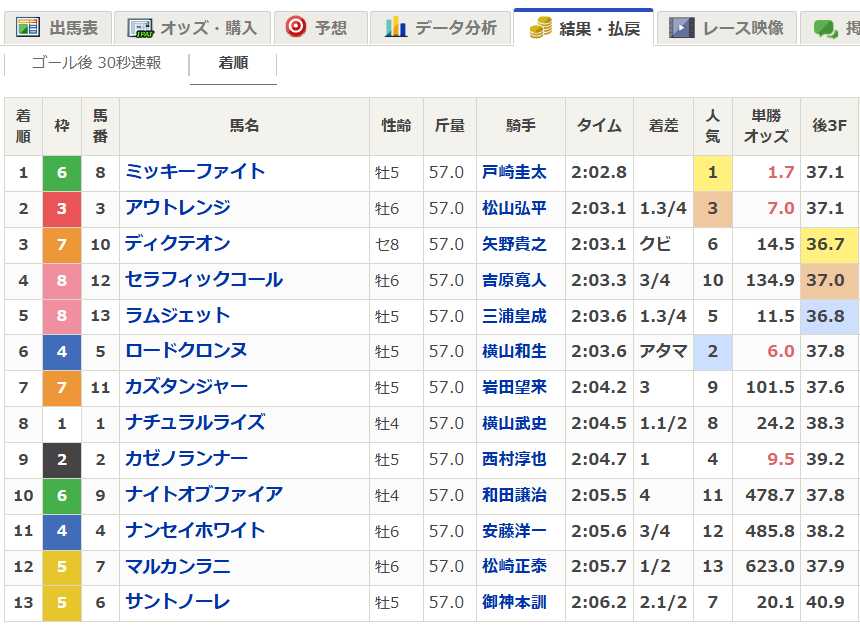Open horse マルカンラニ link
Screen dimensions: 860x634
(178, 566)
